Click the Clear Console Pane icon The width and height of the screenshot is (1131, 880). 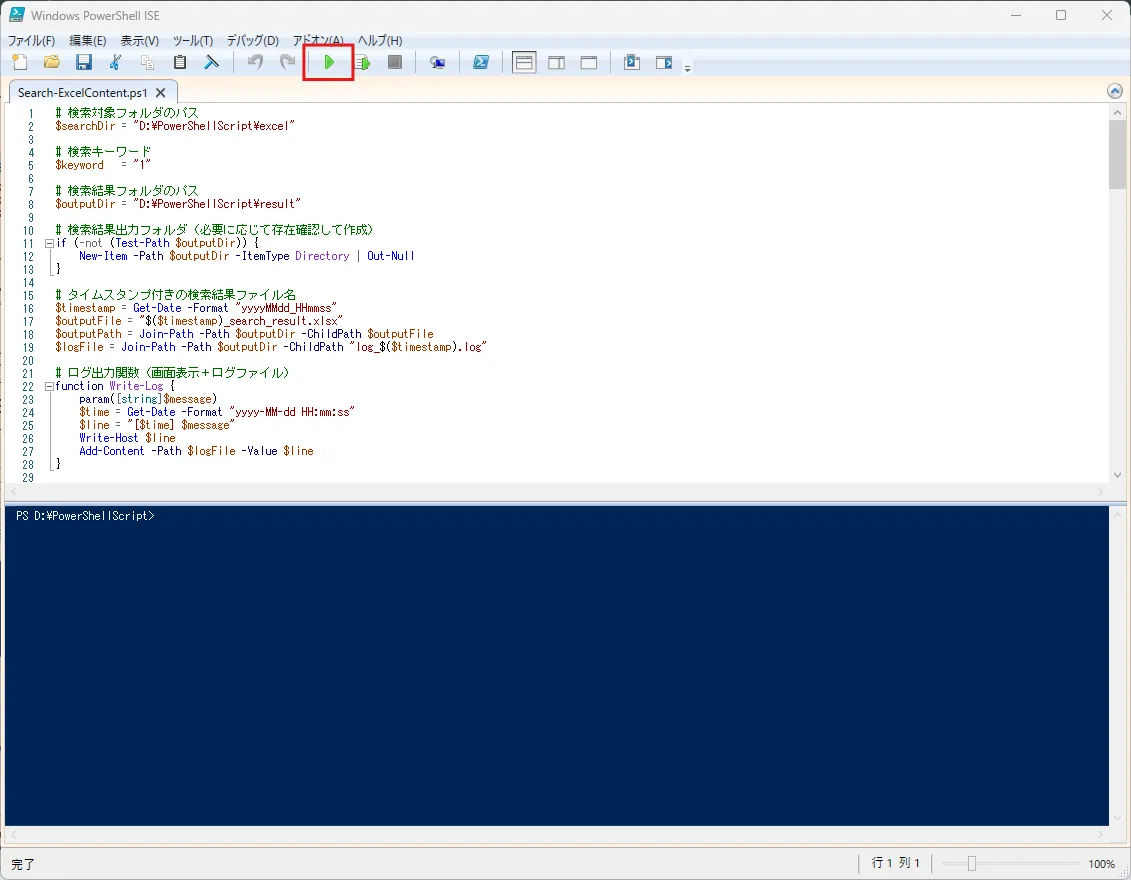pyautogui.click(x=211, y=62)
